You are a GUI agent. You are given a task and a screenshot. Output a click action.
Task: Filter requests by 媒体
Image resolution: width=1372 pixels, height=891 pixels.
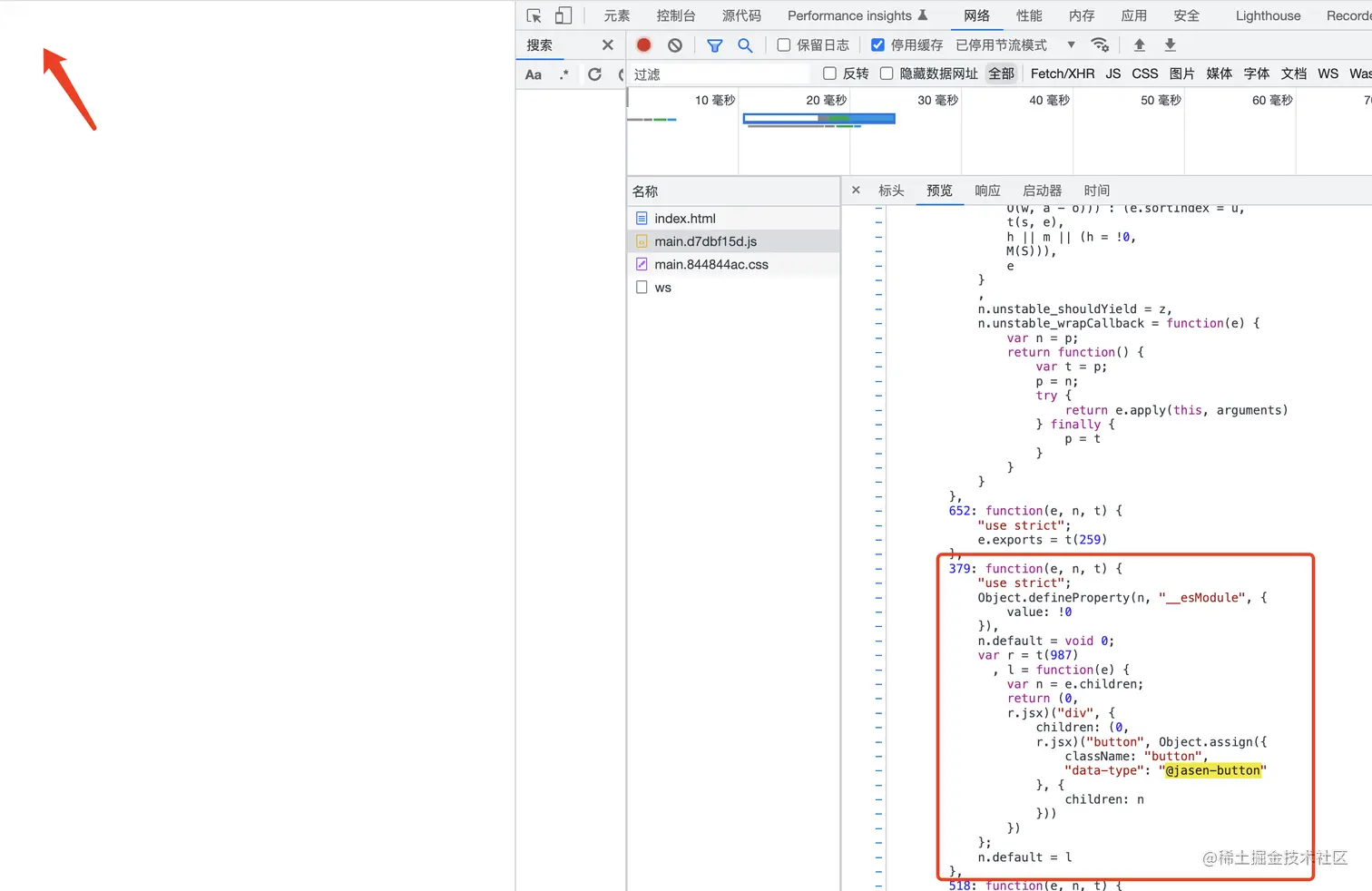point(1219,73)
